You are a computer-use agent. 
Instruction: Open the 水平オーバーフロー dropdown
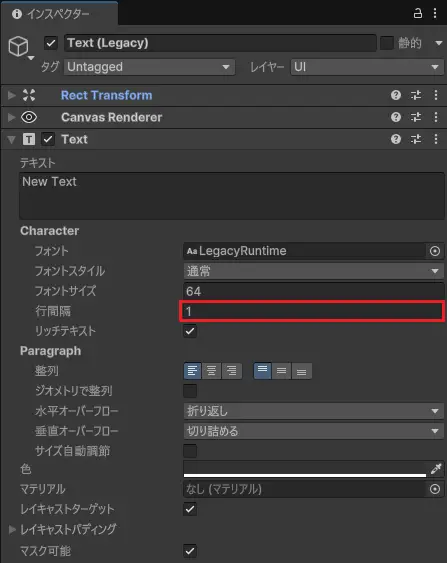coord(313,411)
